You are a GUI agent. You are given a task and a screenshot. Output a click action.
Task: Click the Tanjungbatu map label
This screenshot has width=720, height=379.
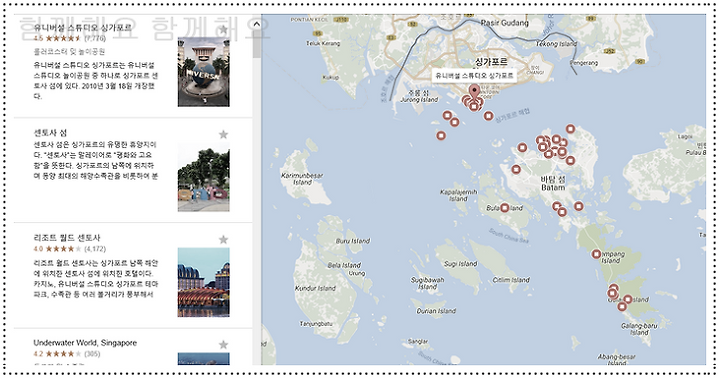coord(316,324)
